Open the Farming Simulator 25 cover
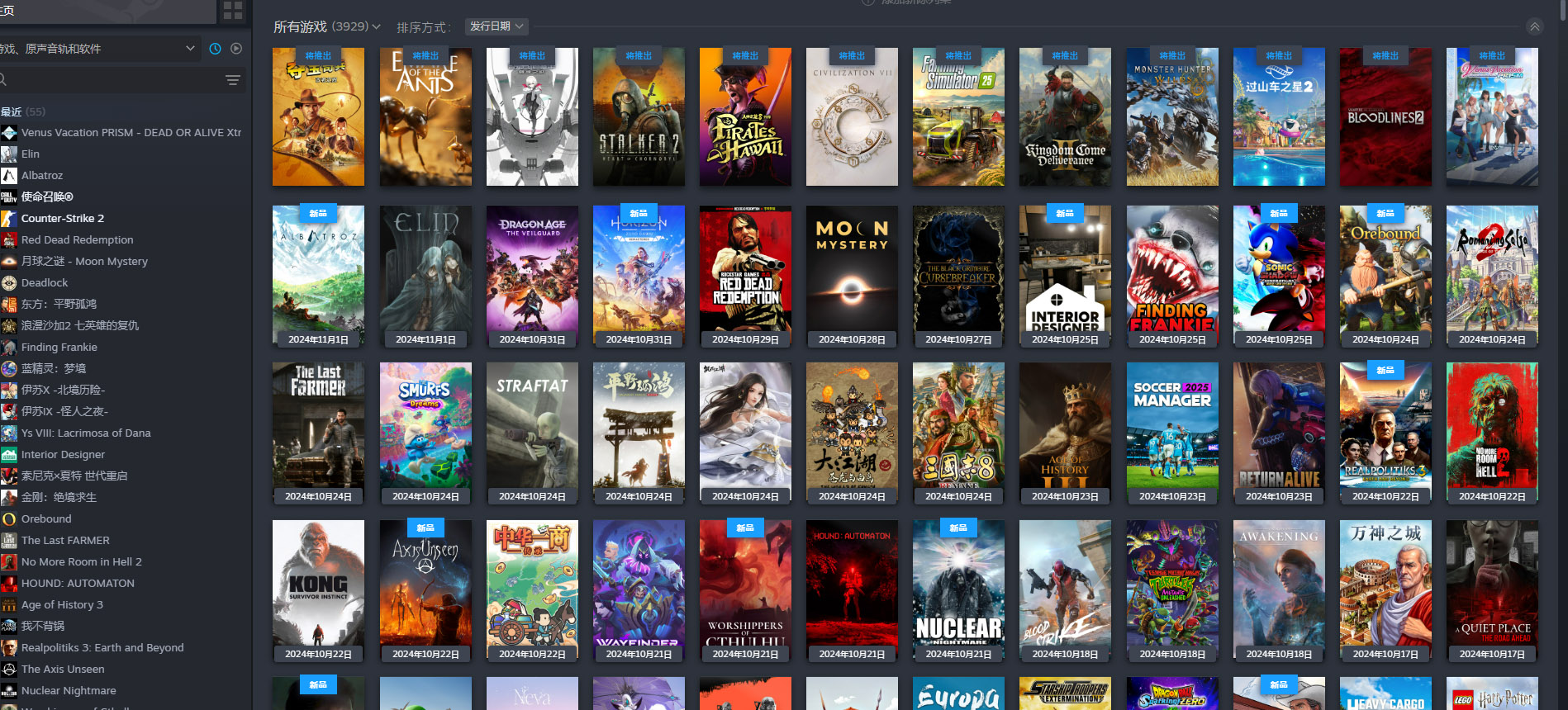Image resolution: width=1568 pixels, height=710 pixels. click(x=958, y=116)
